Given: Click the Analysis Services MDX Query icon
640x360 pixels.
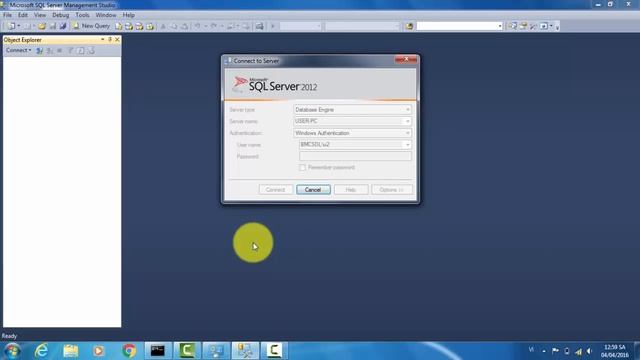Looking at the screenshot, I should click(x=129, y=26).
